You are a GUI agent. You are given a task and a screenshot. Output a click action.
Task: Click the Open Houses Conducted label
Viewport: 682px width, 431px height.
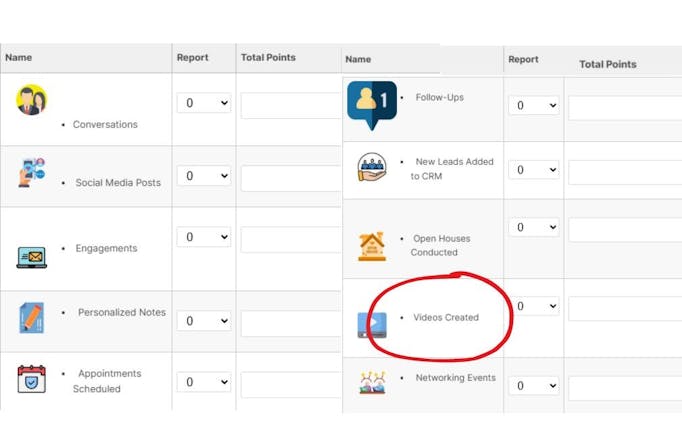(x=440, y=245)
